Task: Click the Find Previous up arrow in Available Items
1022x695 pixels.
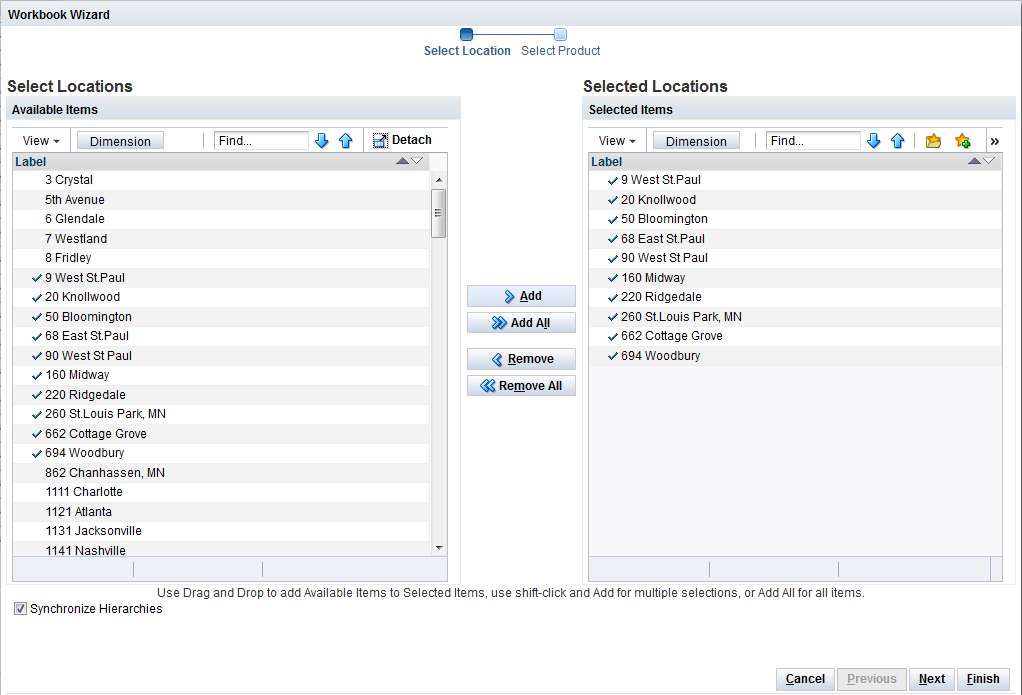Action: pos(345,140)
